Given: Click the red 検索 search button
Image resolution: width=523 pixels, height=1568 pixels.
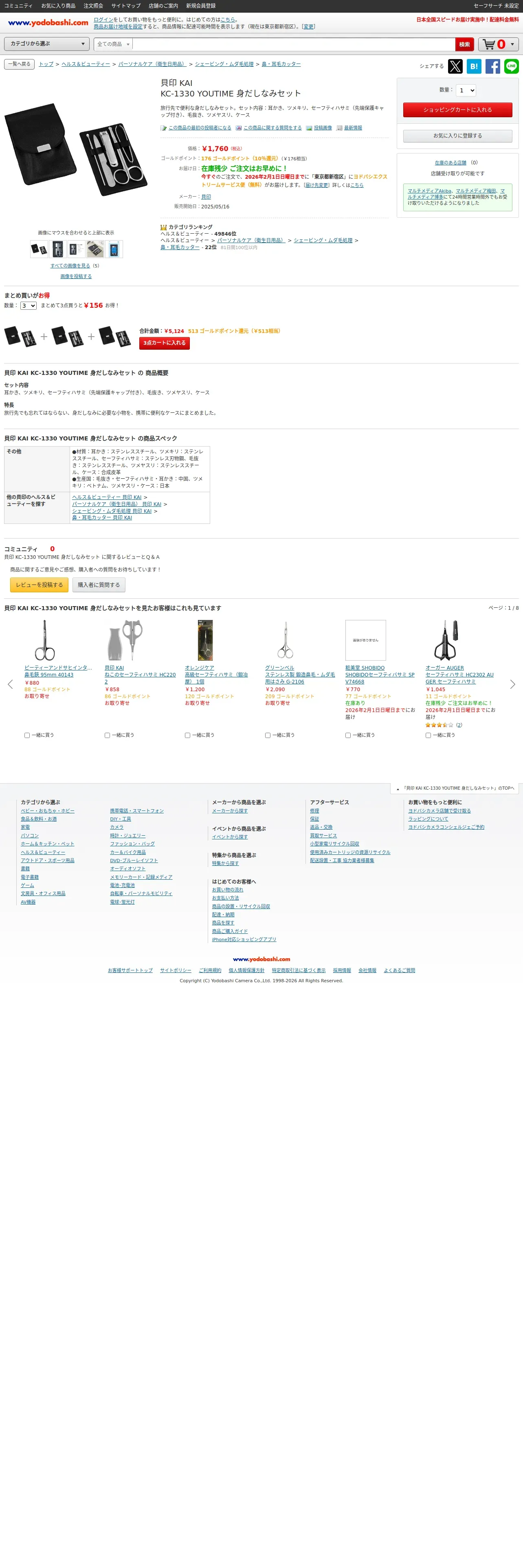Looking at the screenshot, I should [465, 44].
